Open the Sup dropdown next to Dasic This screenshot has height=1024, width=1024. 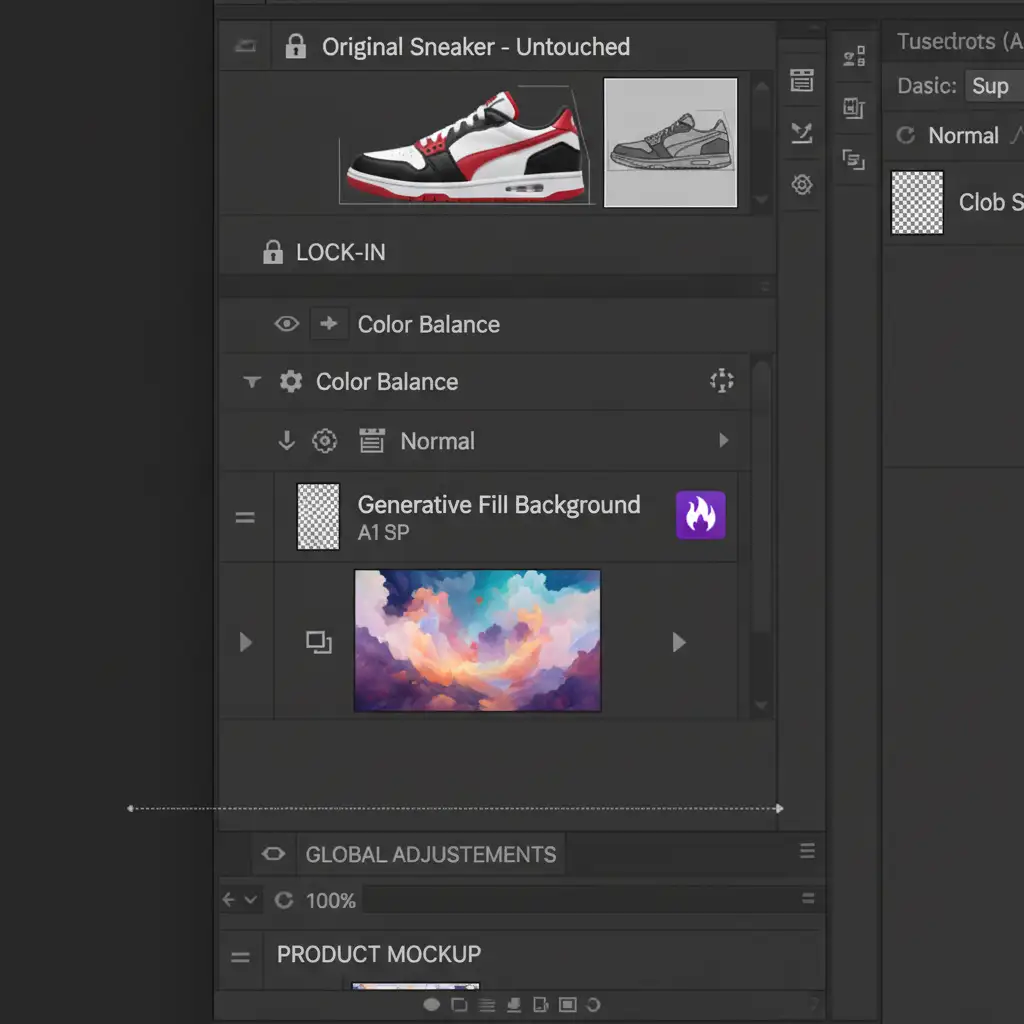993,86
